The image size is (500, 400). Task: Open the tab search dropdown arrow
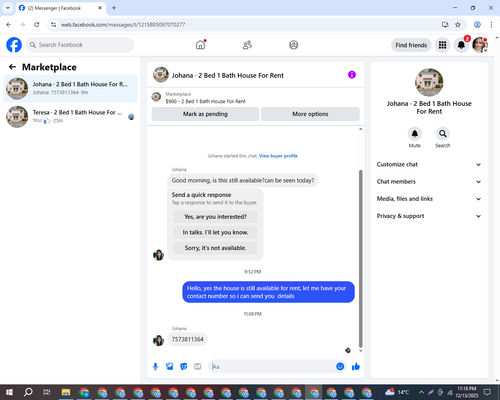[8, 8]
